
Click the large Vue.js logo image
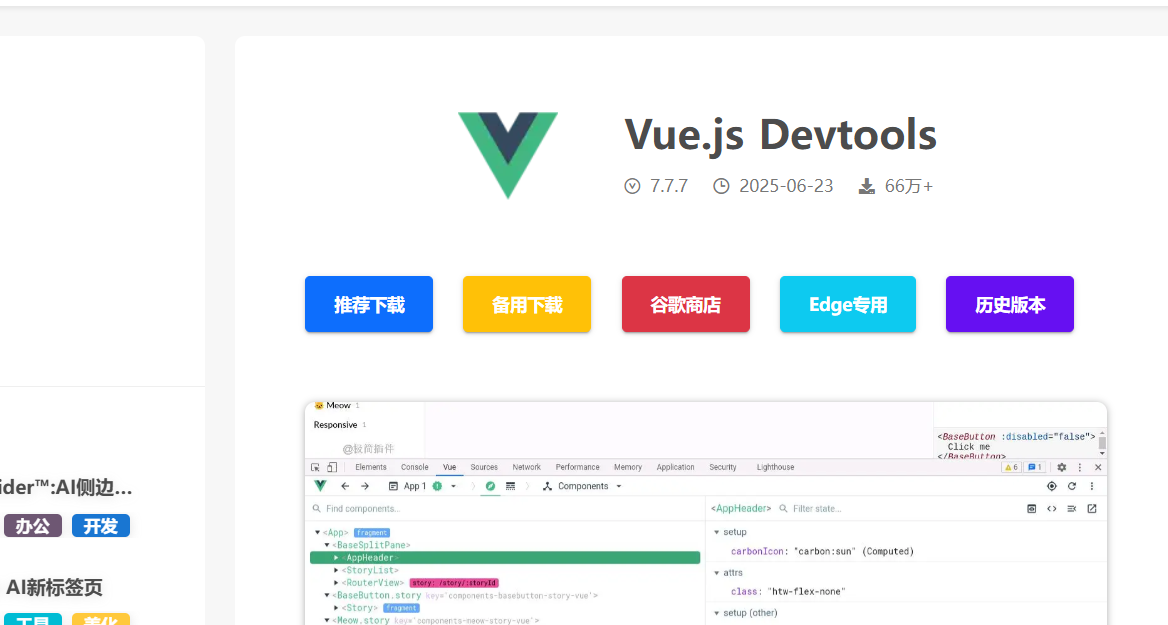click(x=507, y=155)
